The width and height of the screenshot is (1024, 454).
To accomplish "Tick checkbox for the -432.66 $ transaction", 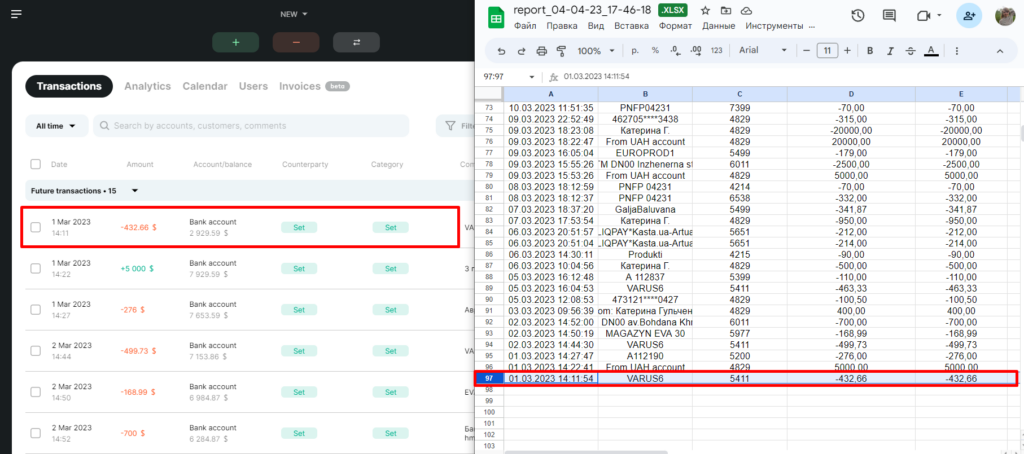I will (x=35, y=227).
